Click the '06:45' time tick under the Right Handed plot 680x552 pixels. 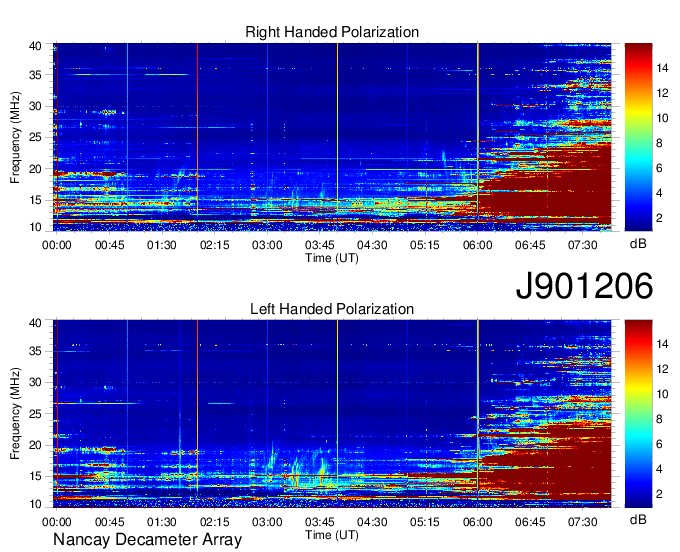tap(530, 245)
